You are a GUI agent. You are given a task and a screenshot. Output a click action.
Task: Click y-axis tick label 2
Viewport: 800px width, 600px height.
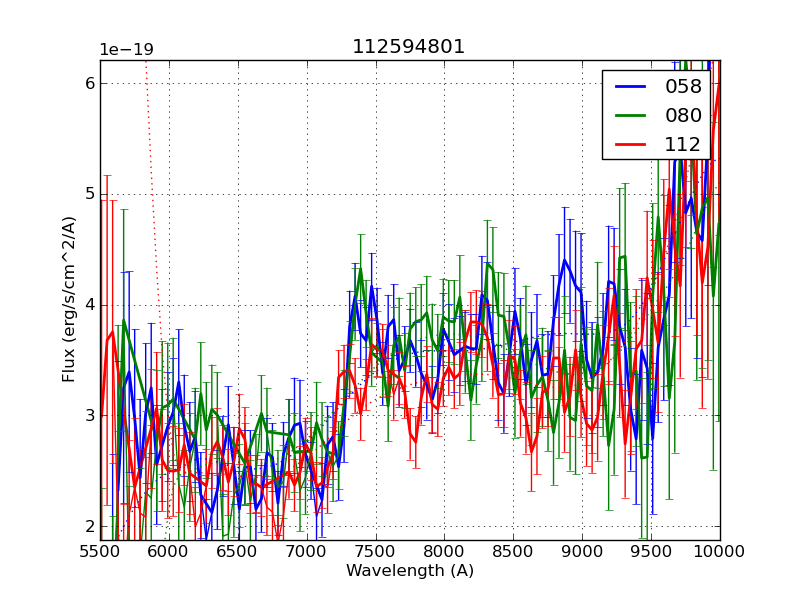89,526
